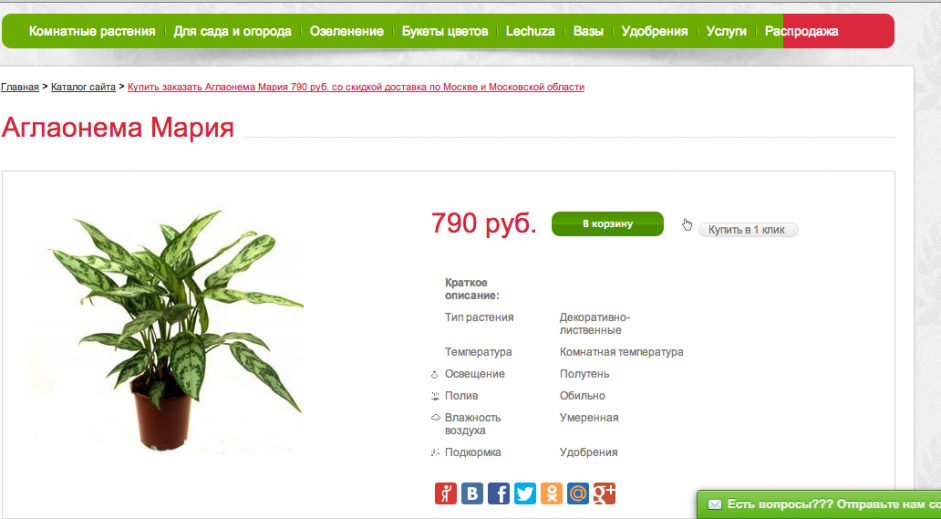Follow Каталог сайта breadcrumb link
This screenshot has width=941, height=519.
(83, 87)
